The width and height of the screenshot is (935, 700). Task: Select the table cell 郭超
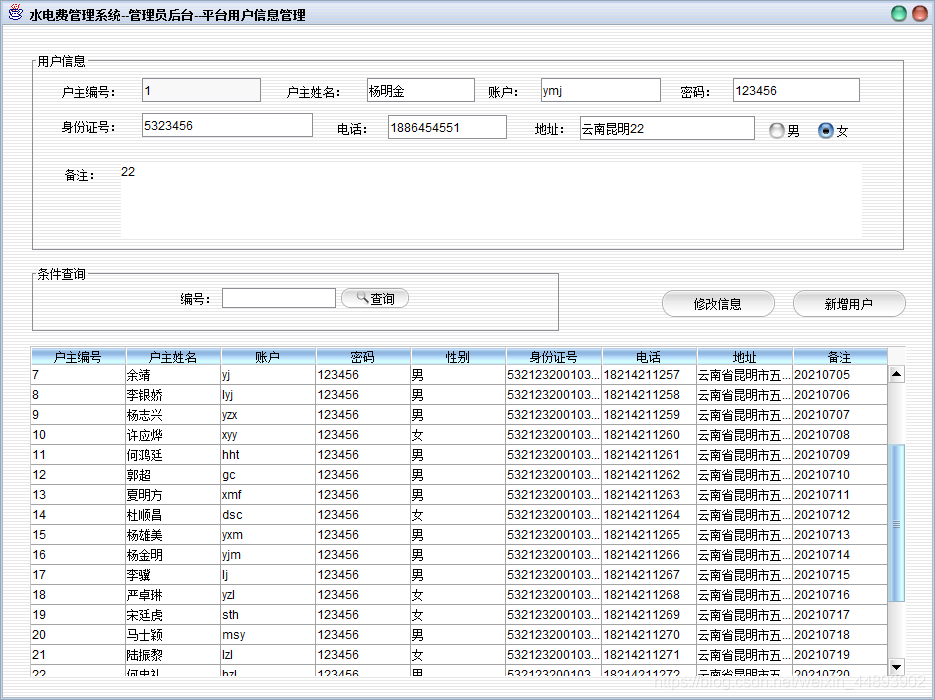173,475
